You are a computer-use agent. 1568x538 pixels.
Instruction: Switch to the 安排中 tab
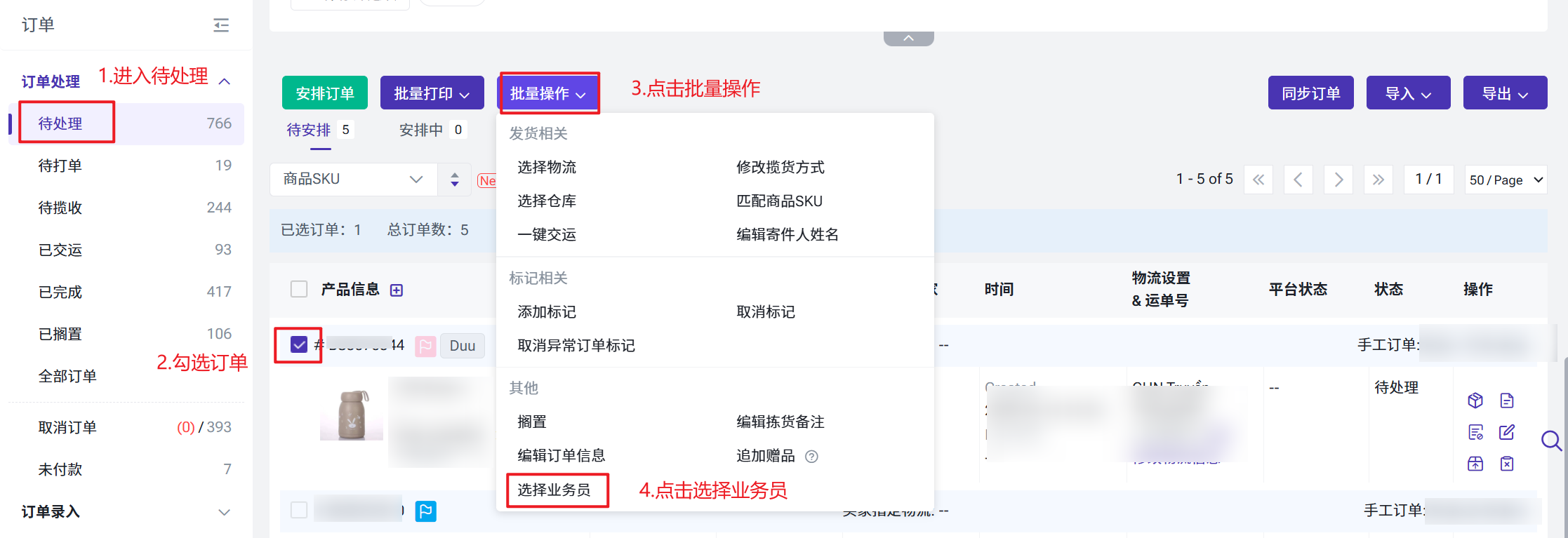(x=421, y=130)
